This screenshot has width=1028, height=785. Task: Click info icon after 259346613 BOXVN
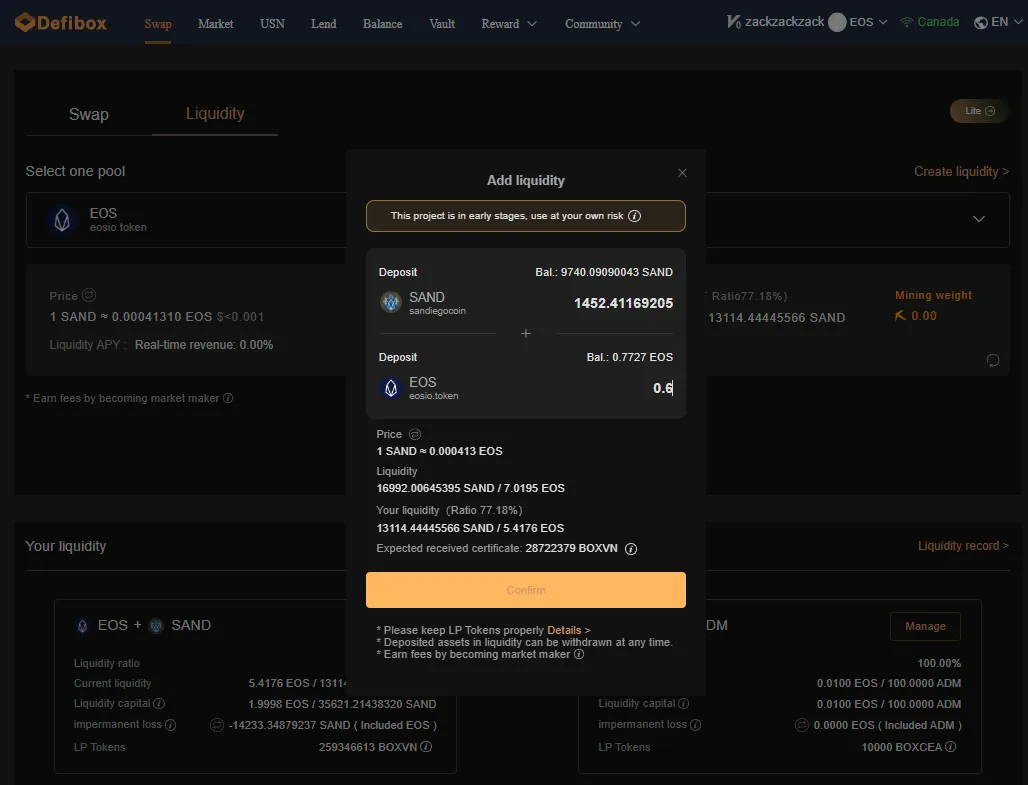[x=426, y=746]
